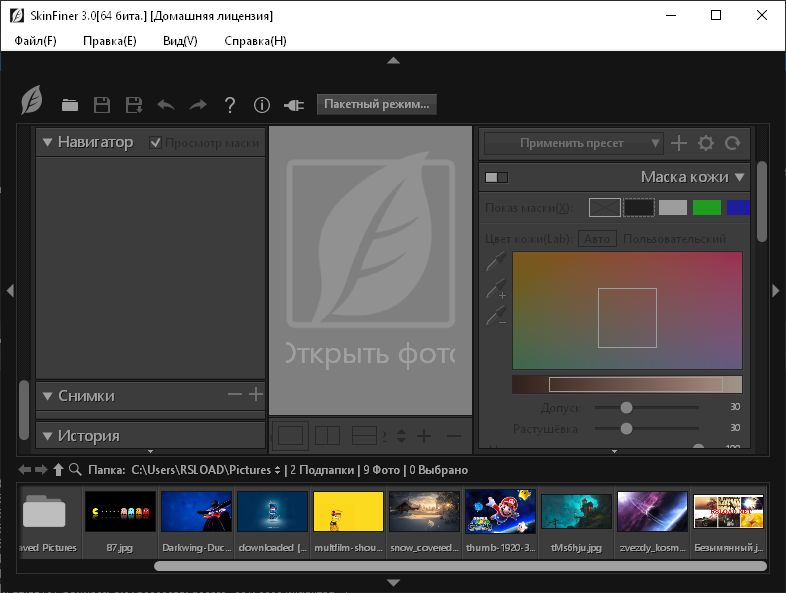Click the Авто skin color button
Image resolution: width=786 pixels, height=593 pixels.
tap(597, 239)
